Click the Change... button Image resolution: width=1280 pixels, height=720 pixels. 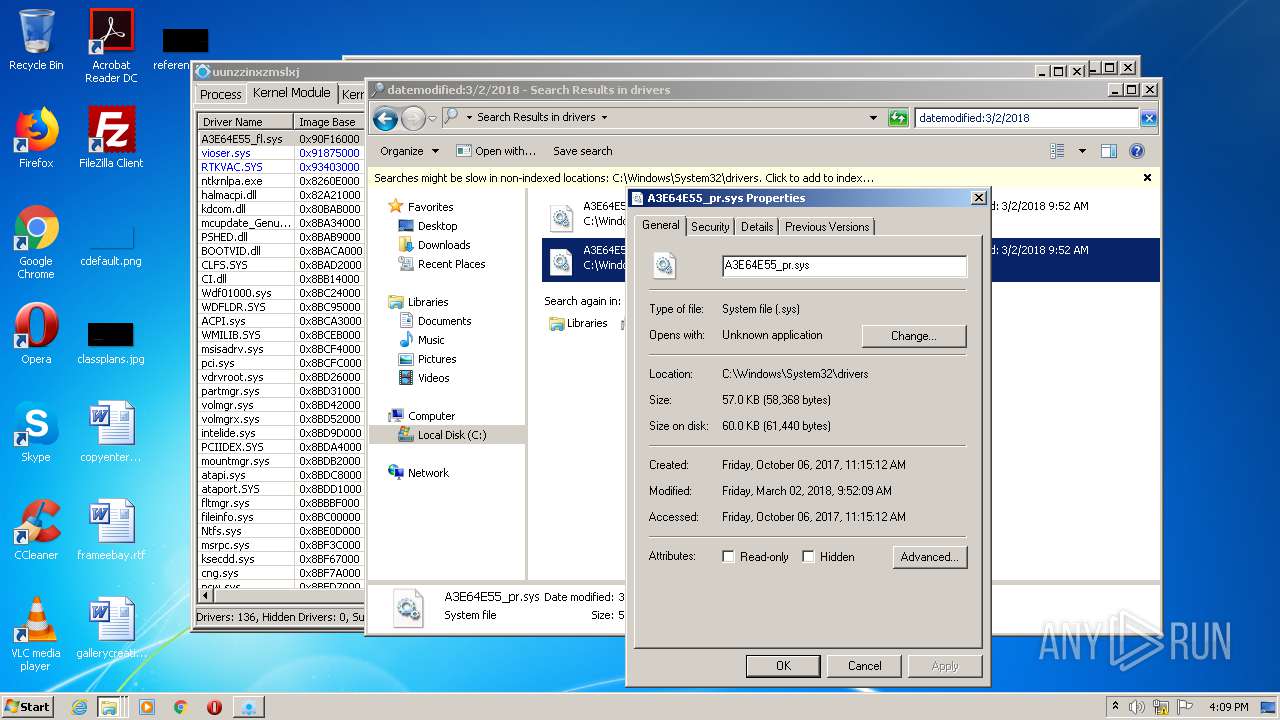pyautogui.click(x=914, y=336)
